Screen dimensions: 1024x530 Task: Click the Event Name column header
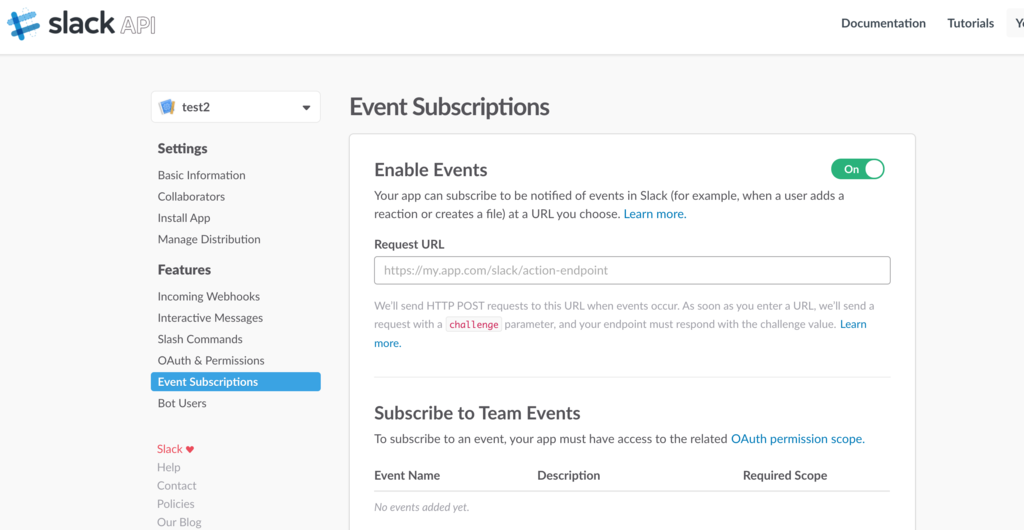click(407, 475)
